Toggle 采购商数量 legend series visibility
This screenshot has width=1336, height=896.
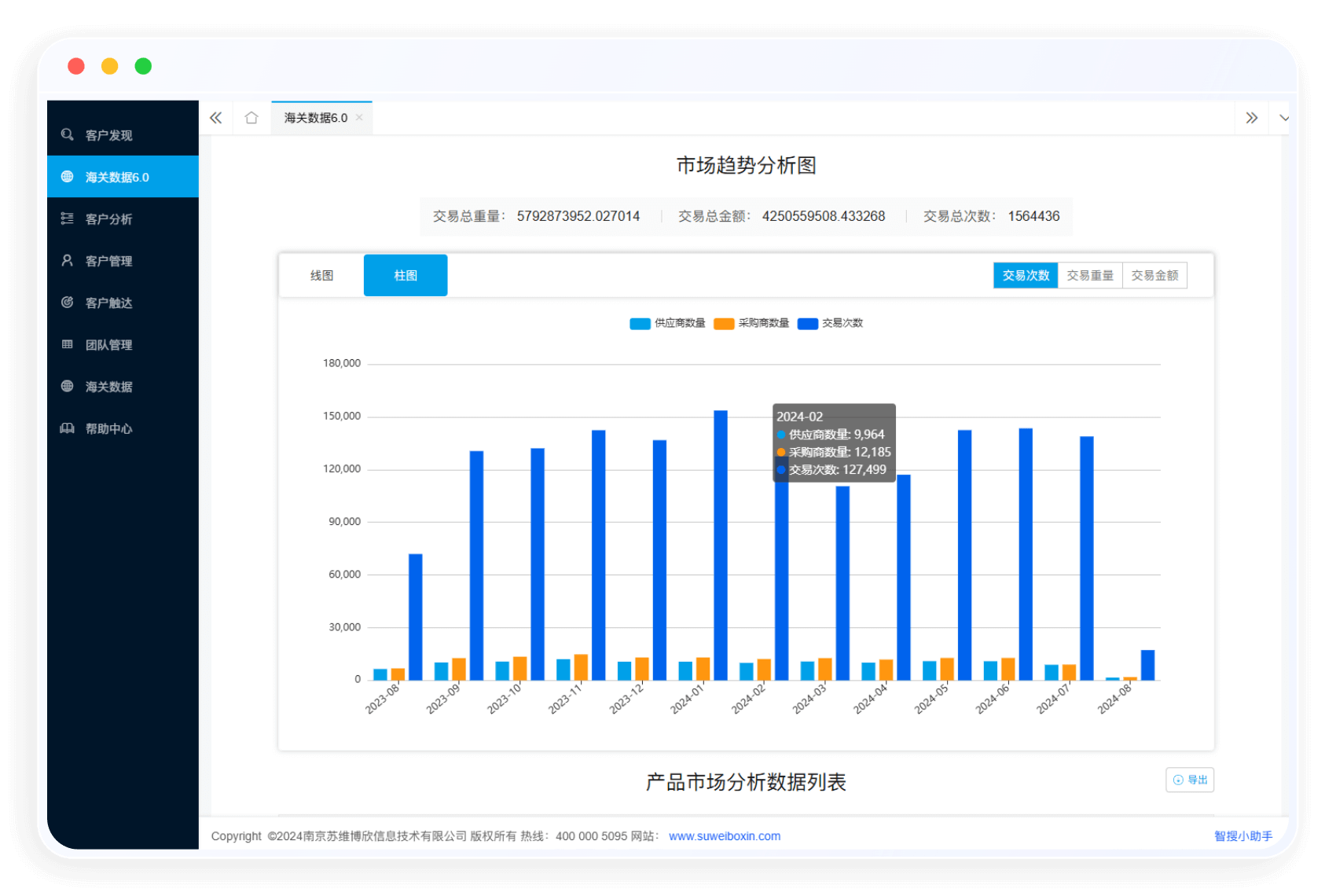coord(752,323)
